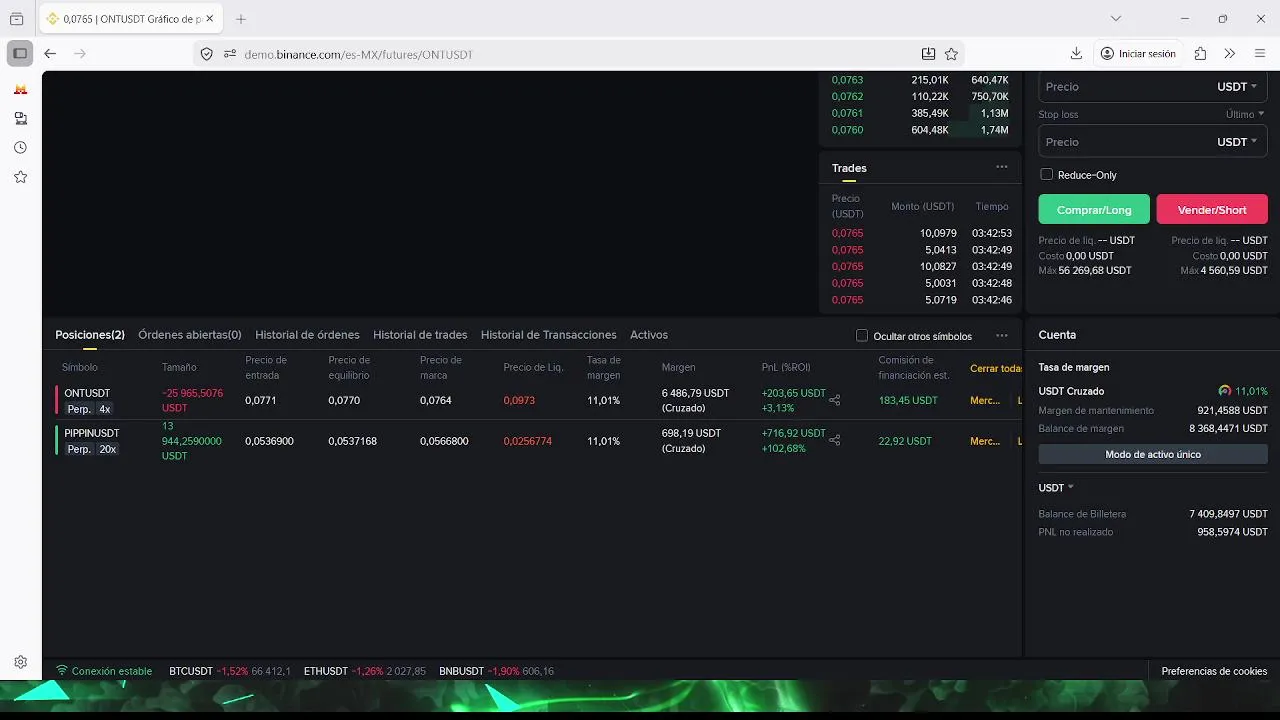The image size is (1280, 720).
Task: Bookmark this page with the star icon
Action: 951,54
